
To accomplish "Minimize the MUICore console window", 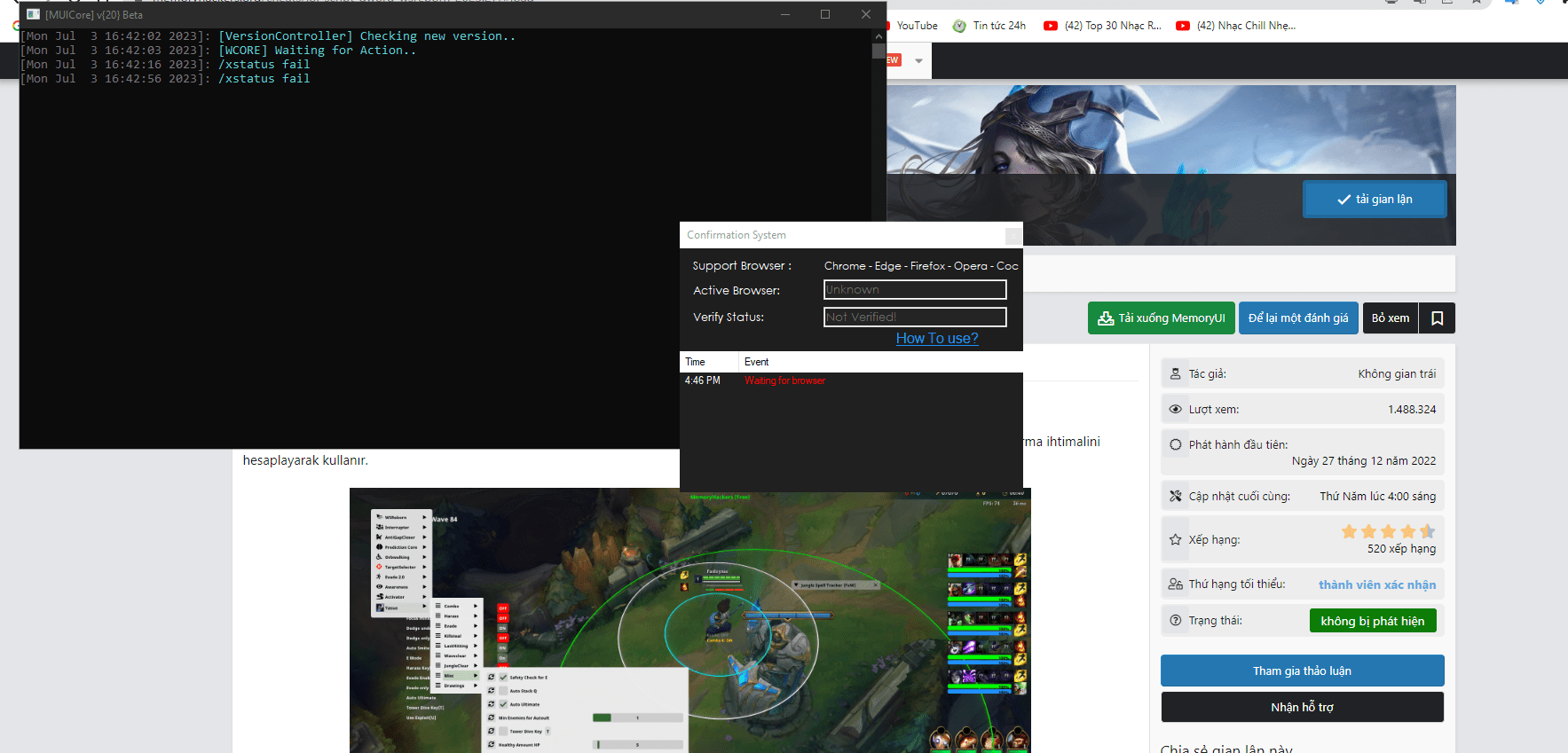I will click(785, 14).
